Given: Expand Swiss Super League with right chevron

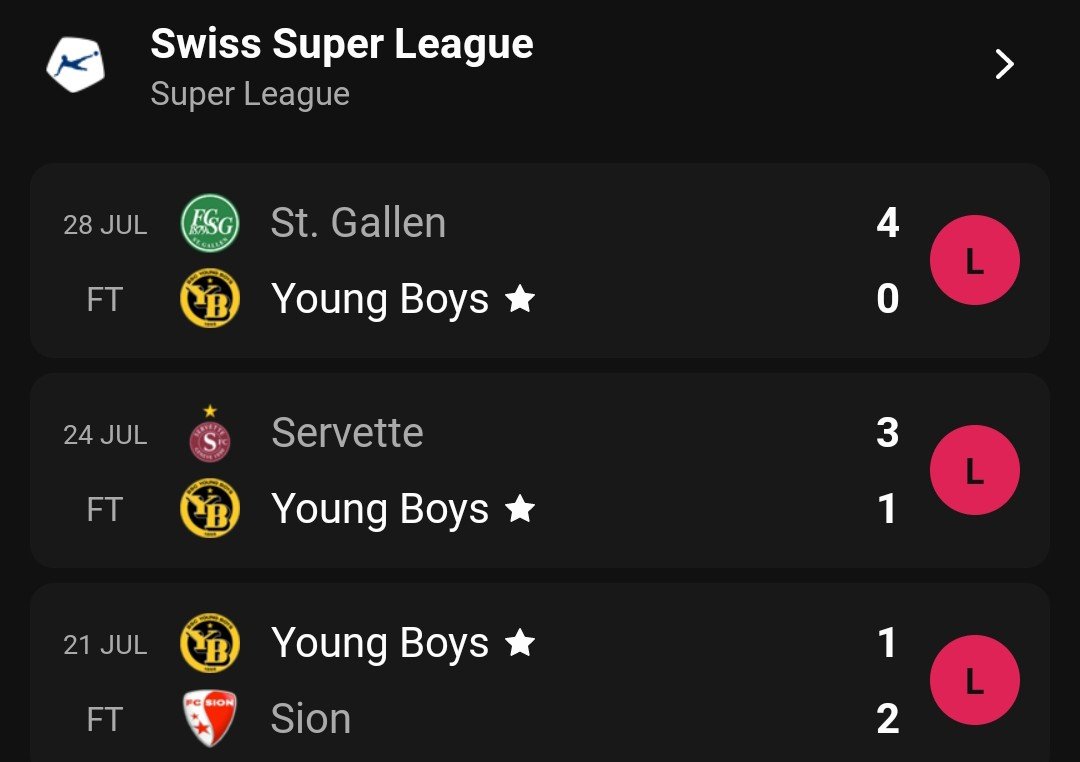Looking at the screenshot, I should pos(1004,65).
